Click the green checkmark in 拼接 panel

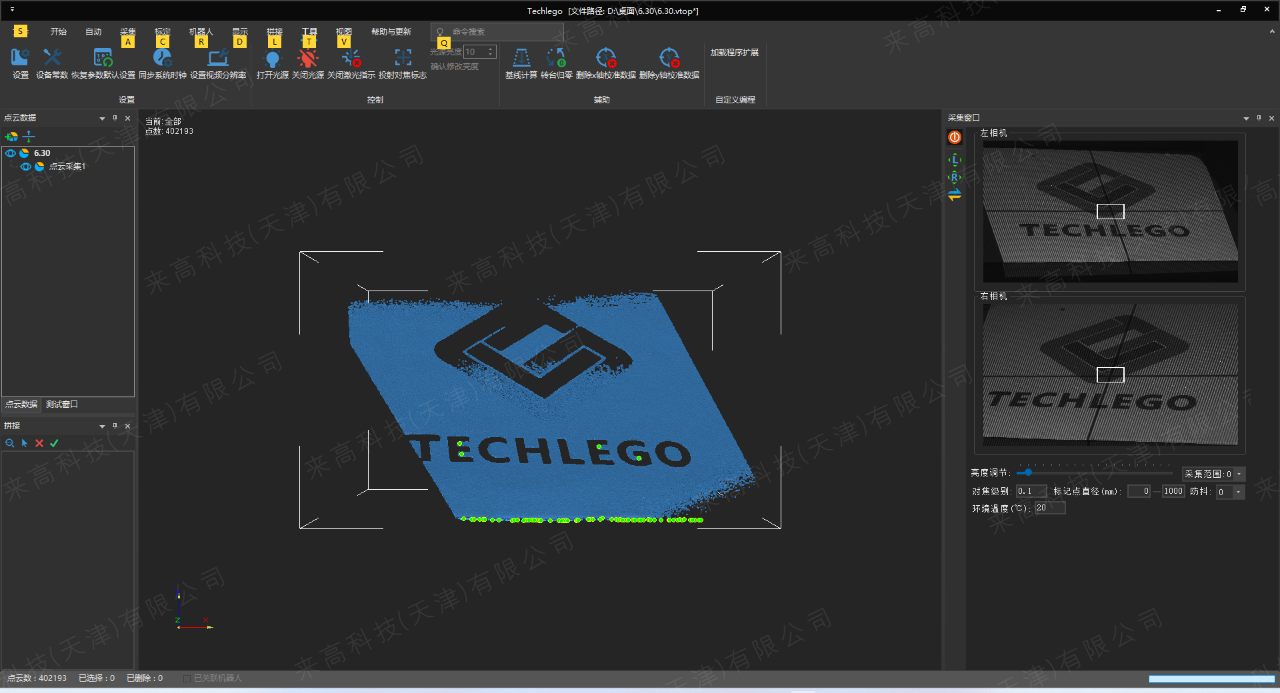54,443
